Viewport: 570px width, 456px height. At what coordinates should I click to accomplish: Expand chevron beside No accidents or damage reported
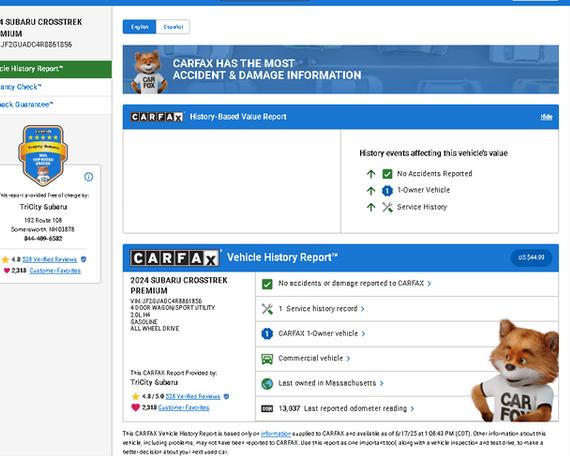(x=429, y=284)
